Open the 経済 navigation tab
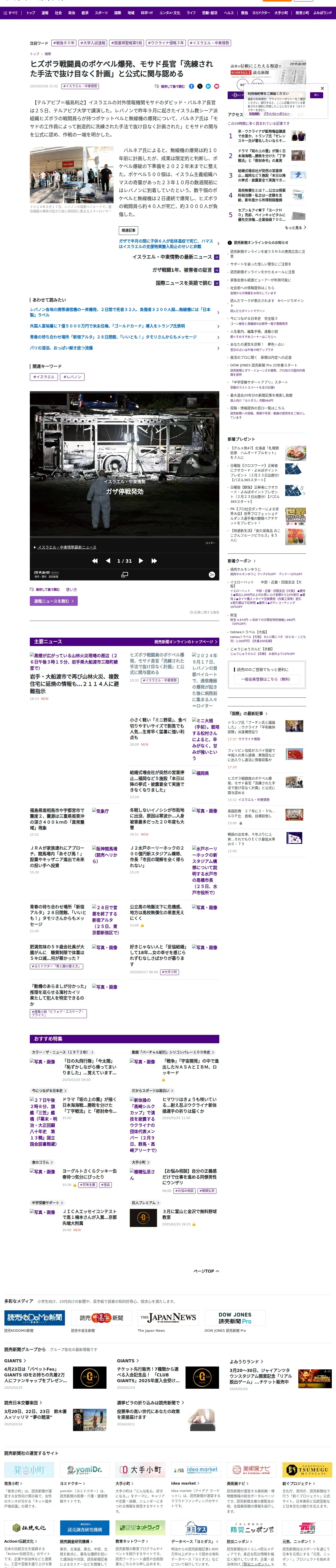336x1568 pixels. [85, 12]
